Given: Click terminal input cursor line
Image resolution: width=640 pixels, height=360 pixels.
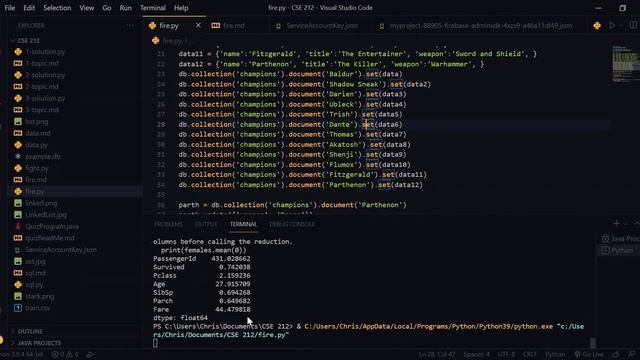Looking at the screenshot, I should pos(156,343).
